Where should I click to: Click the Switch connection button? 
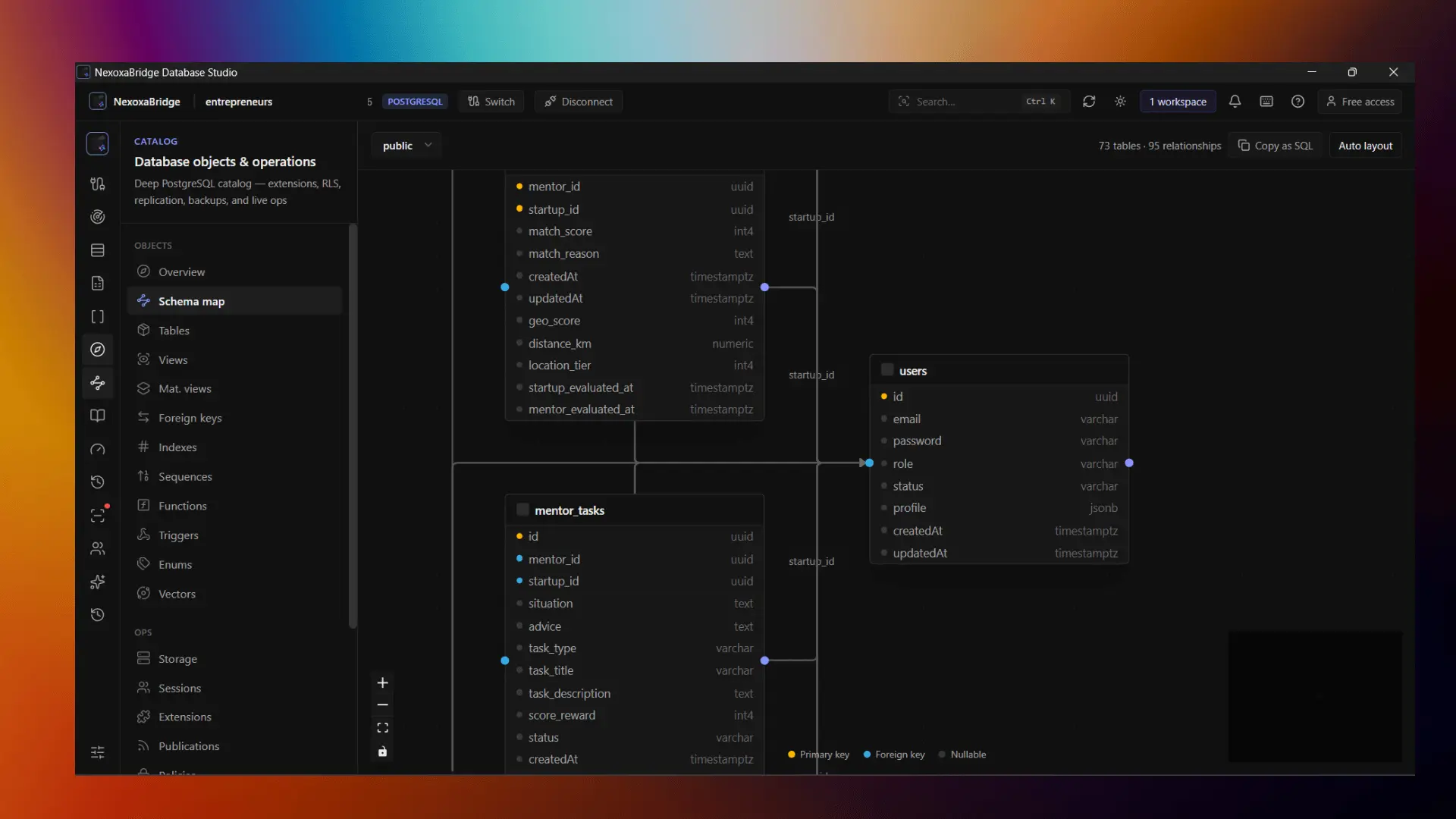pyautogui.click(x=491, y=102)
